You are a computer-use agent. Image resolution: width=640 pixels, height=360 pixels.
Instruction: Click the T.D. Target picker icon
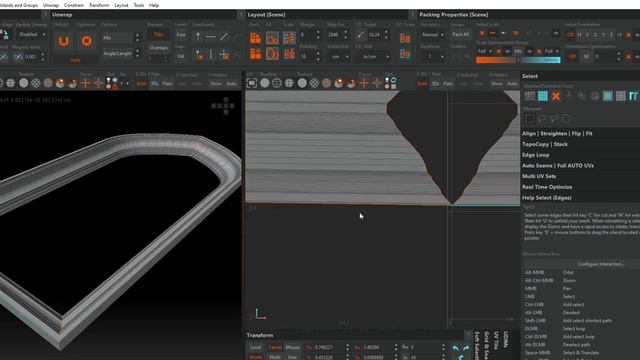click(360, 36)
